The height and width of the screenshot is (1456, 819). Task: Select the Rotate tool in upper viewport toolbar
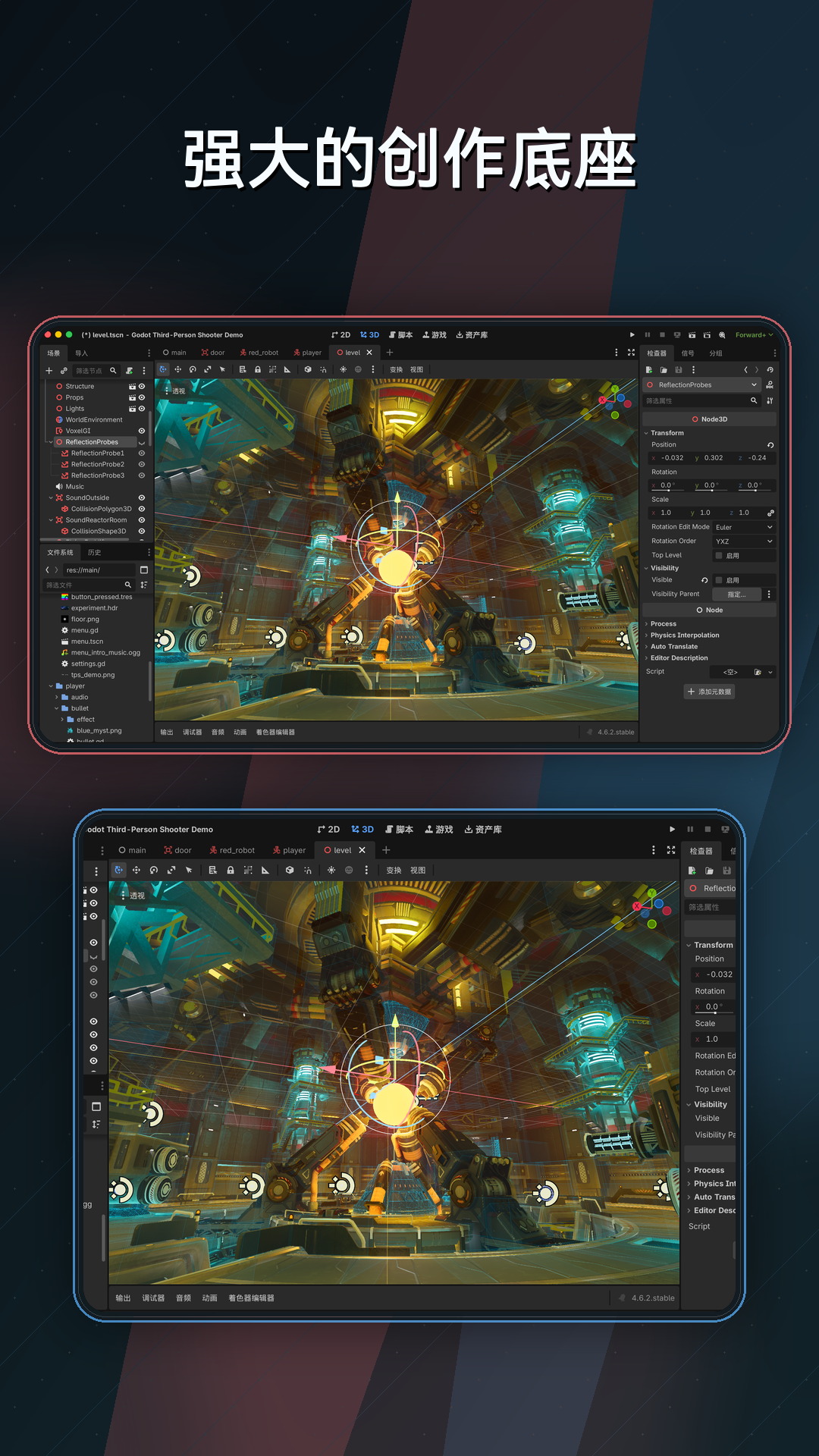click(x=193, y=369)
